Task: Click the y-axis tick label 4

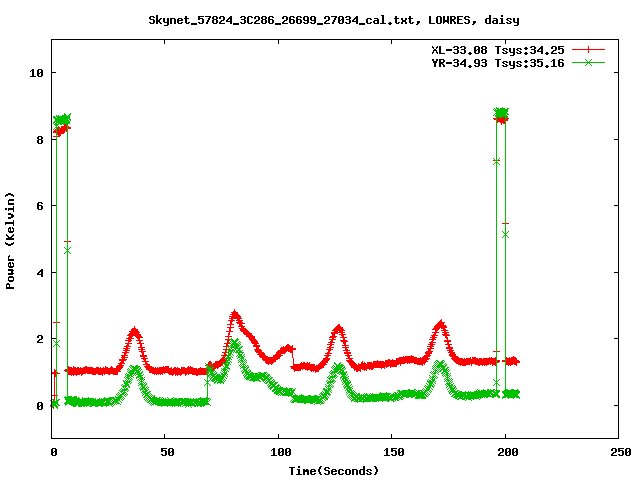Action: pyautogui.click(x=40, y=273)
